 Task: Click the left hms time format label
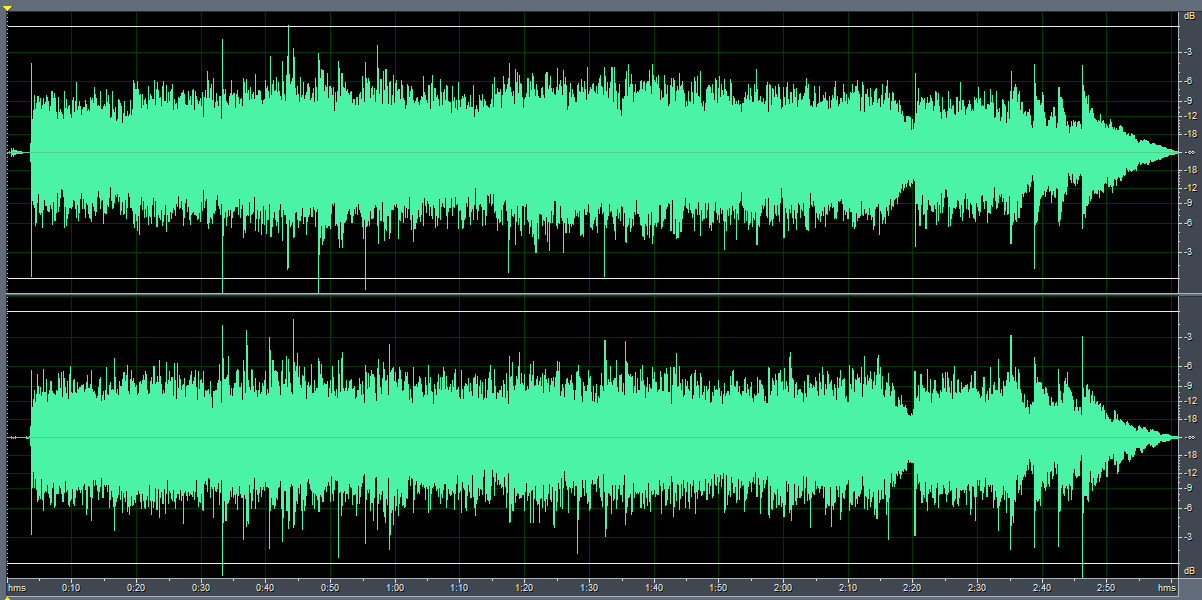coord(18,587)
